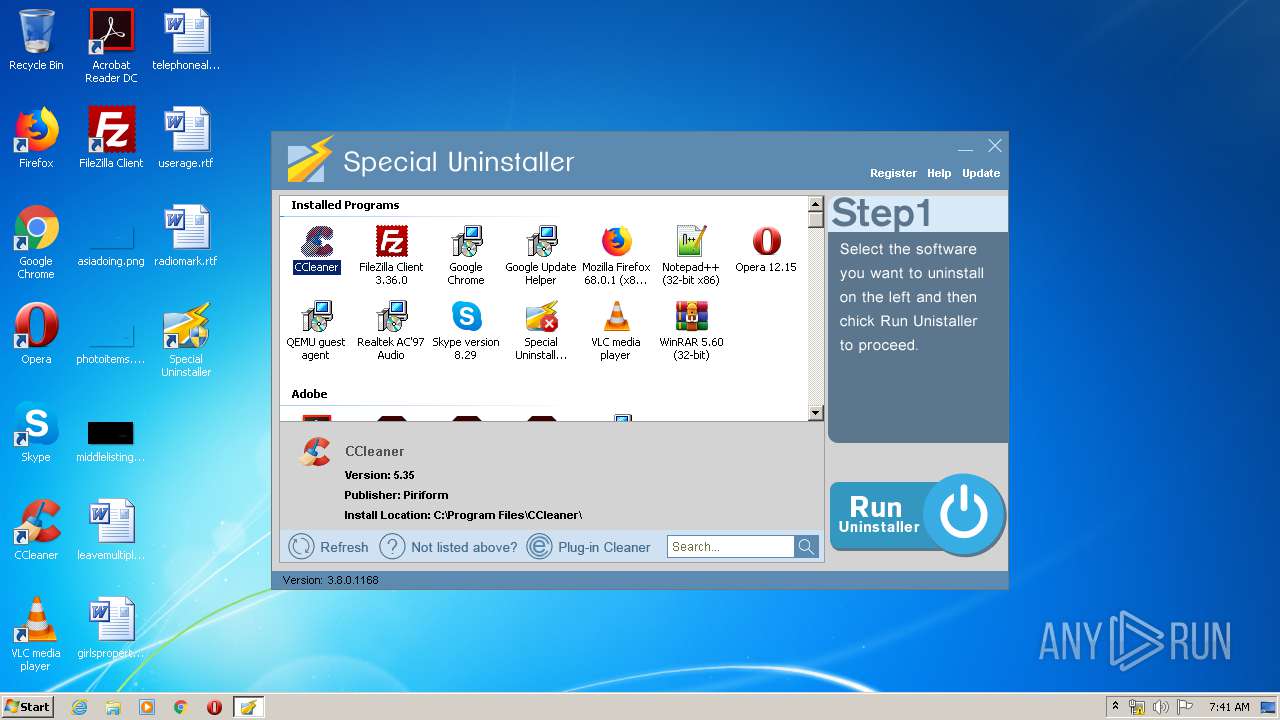Select Realtek AC'97 Audio program icon

pos(391,330)
